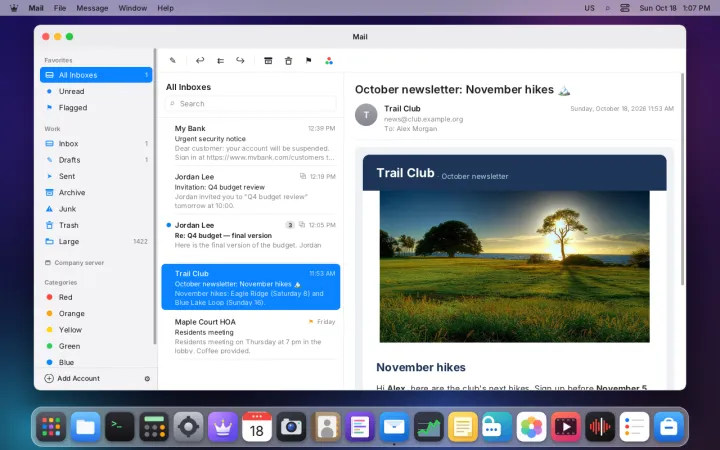Image resolution: width=720 pixels, height=450 pixels.
Task: Filter by Green category
Action: tap(96, 346)
